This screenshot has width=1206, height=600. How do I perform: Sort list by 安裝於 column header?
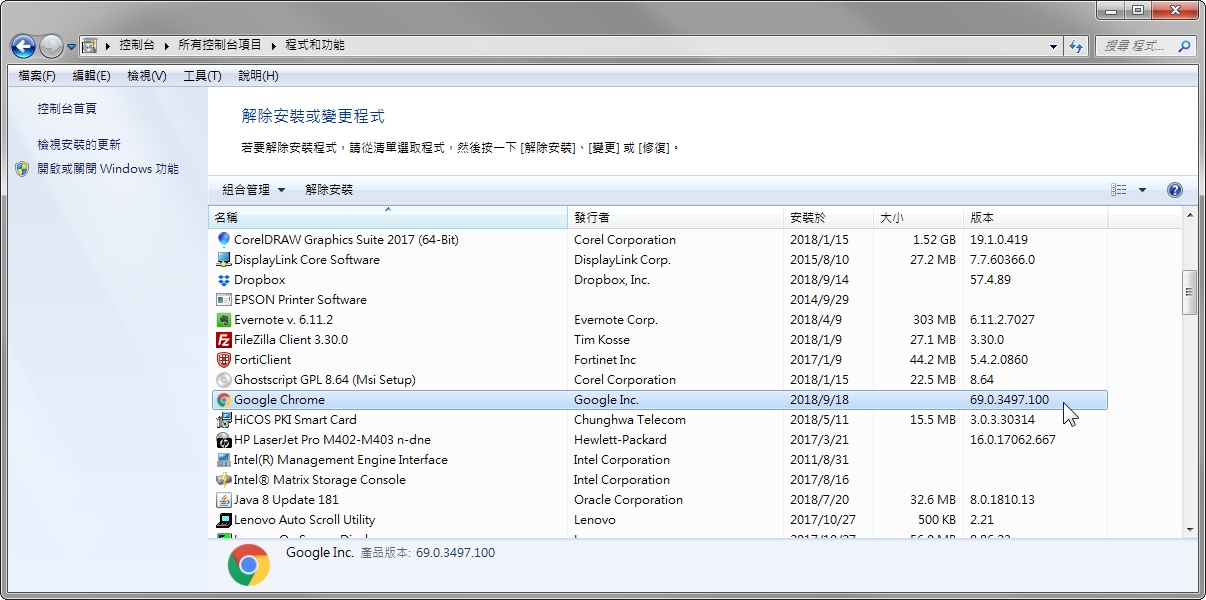[x=808, y=218]
